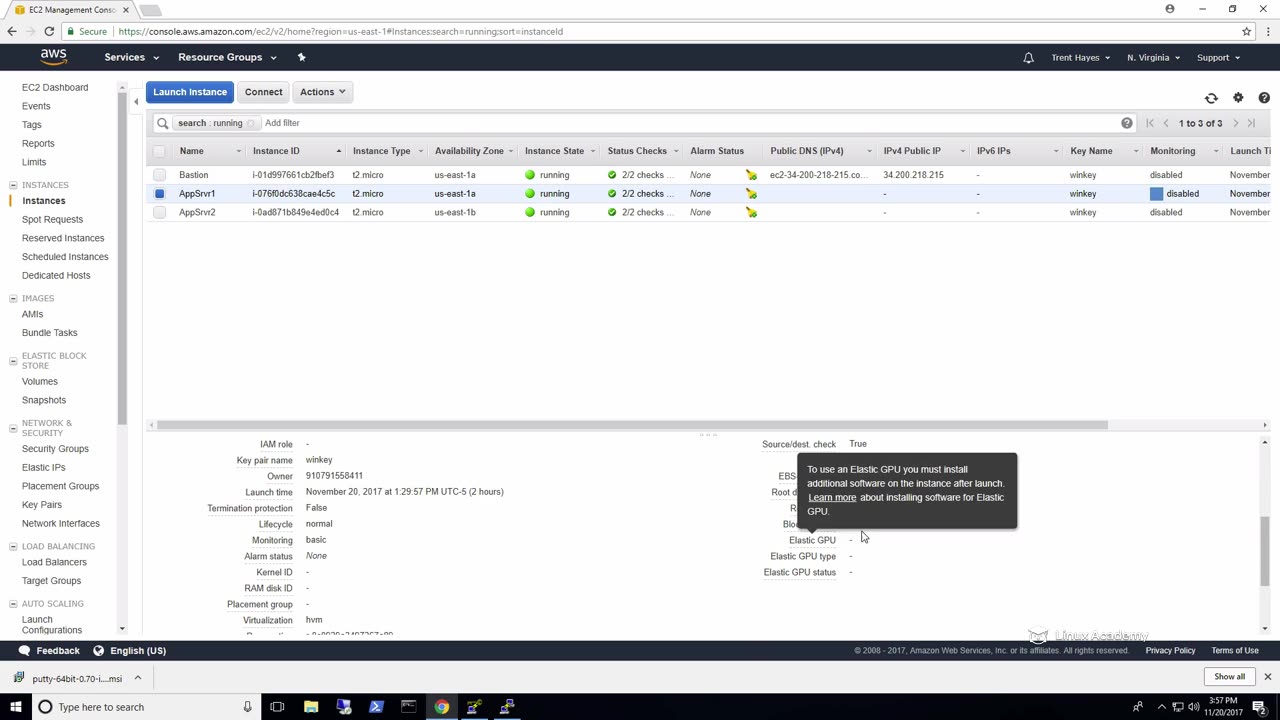Viewport: 1280px width, 720px height.
Task: Click the instance table horizontal scrollbar
Action: click(x=632, y=425)
